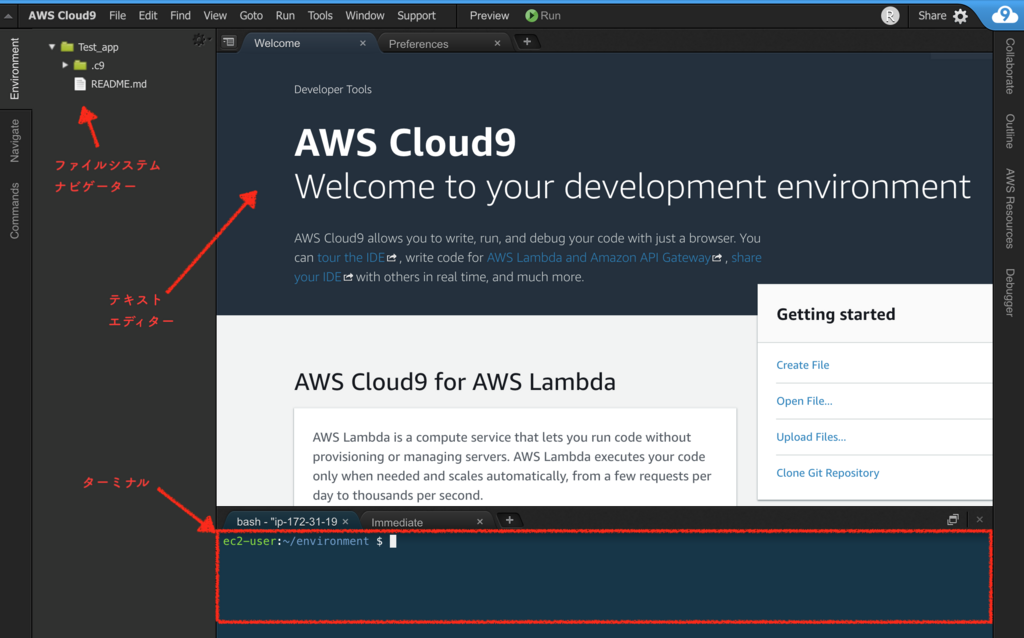Add a new editor tab with plus icon
Viewport: 1024px width, 638px height.
[527, 42]
